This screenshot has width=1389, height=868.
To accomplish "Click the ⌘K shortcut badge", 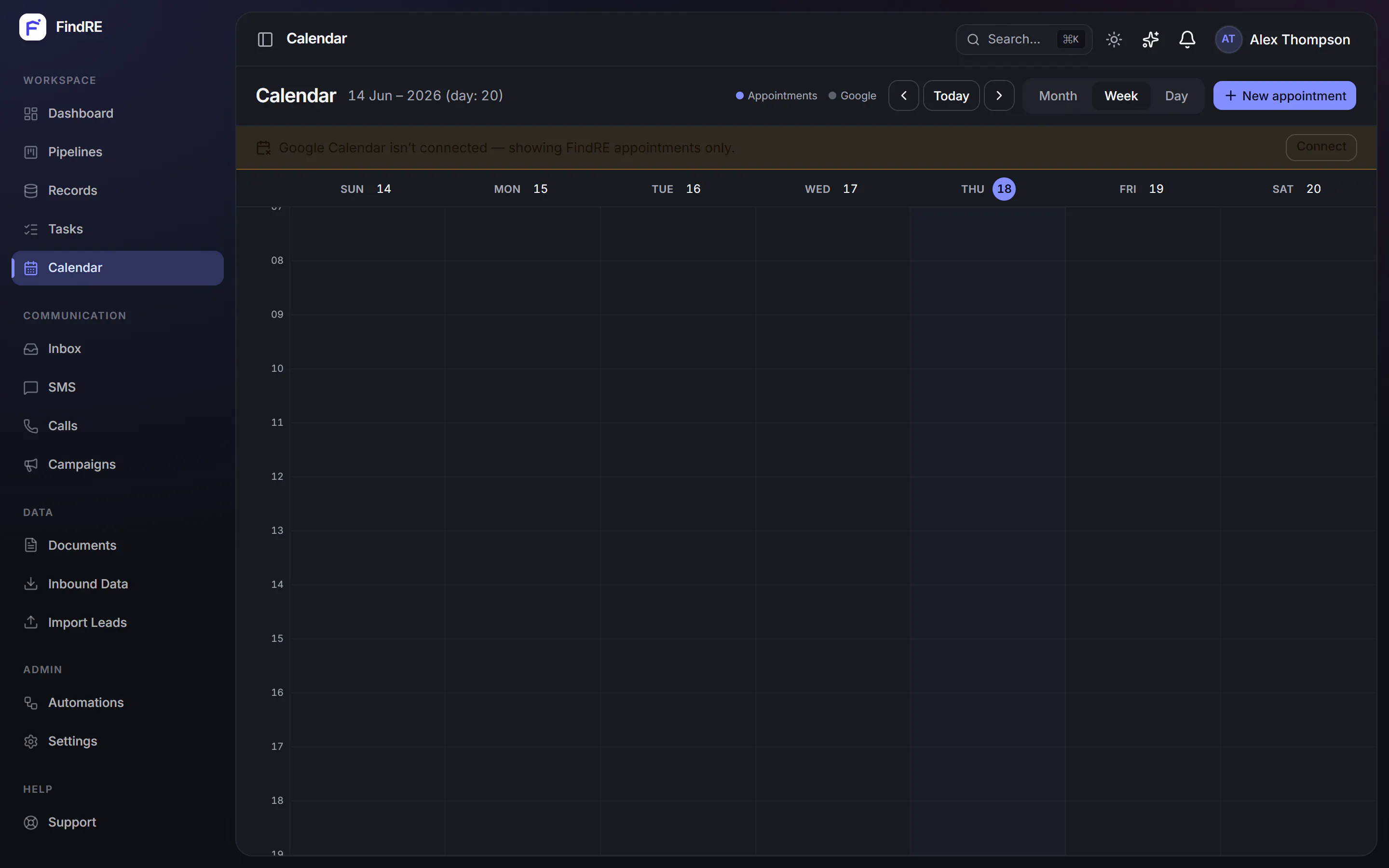I will pyautogui.click(x=1071, y=39).
